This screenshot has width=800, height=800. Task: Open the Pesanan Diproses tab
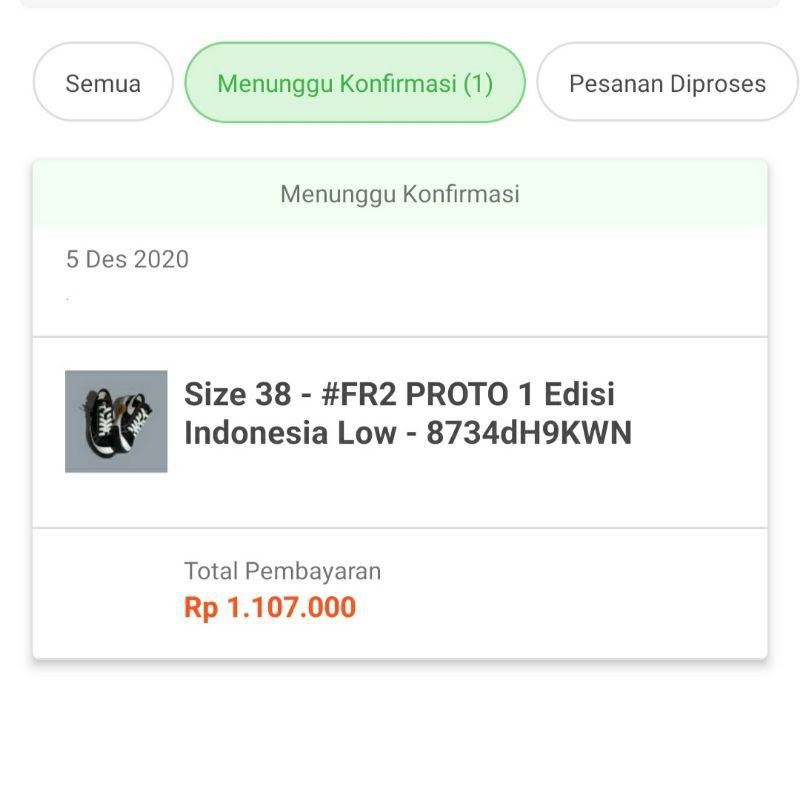(667, 83)
